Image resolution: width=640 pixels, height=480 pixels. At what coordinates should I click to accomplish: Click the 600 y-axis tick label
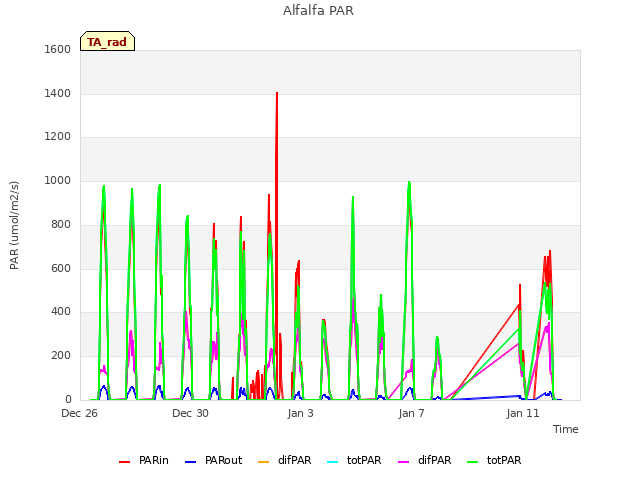coord(61,268)
